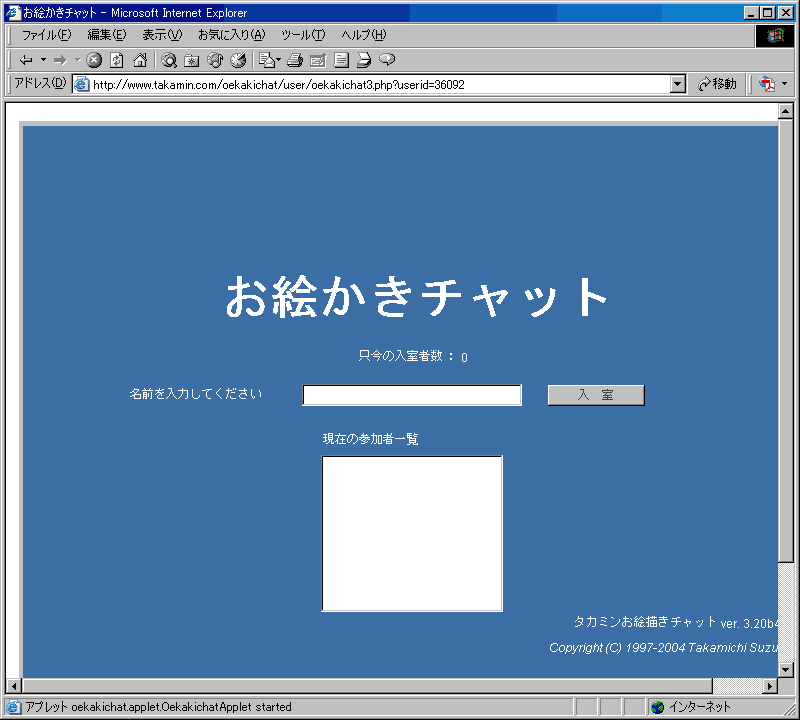The height and width of the screenshot is (720, 800).
Task: Open the Forward history dropdown arrow
Action: [x=78, y=60]
